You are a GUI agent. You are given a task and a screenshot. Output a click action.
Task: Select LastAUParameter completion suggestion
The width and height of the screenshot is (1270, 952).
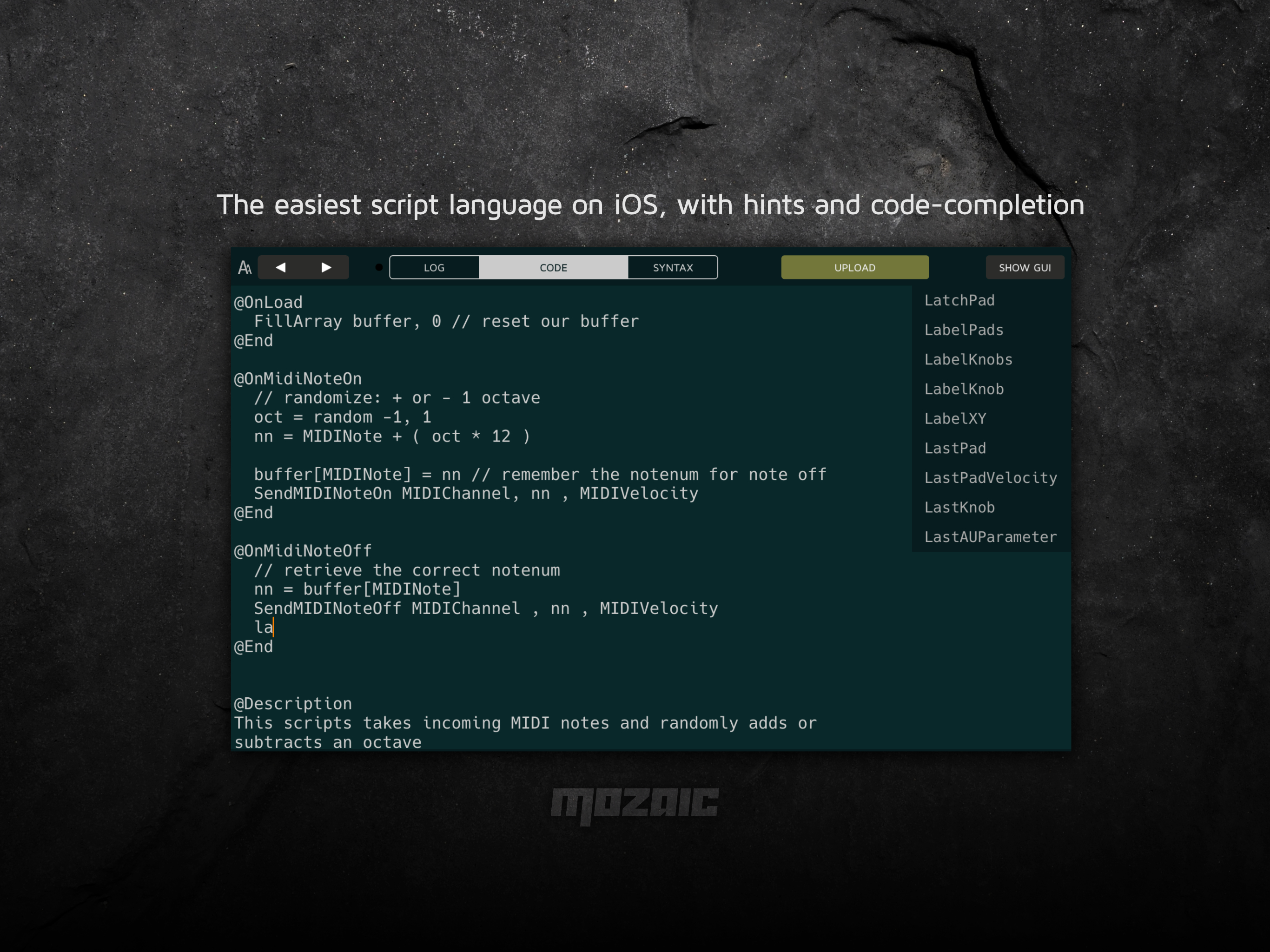pyautogui.click(x=991, y=537)
